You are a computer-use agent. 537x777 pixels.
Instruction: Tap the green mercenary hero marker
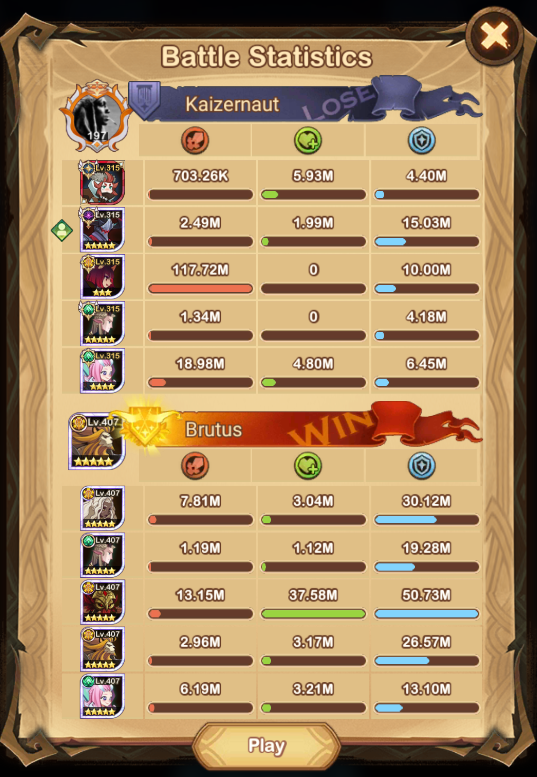pos(62,230)
